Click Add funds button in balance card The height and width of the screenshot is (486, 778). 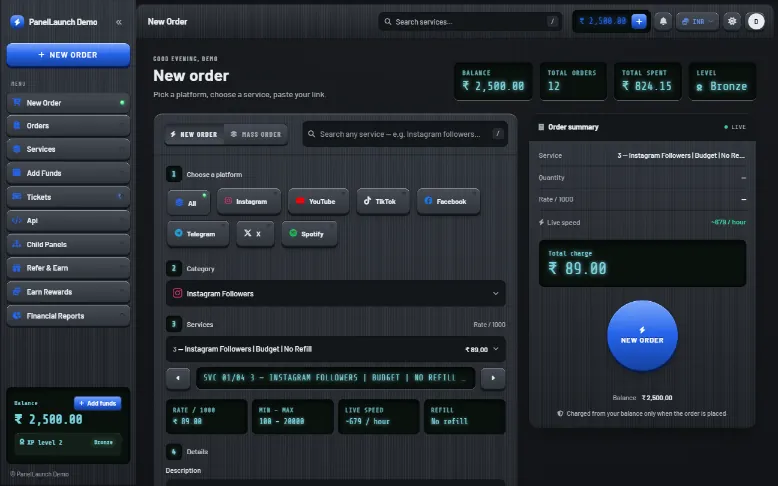coord(97,403)
